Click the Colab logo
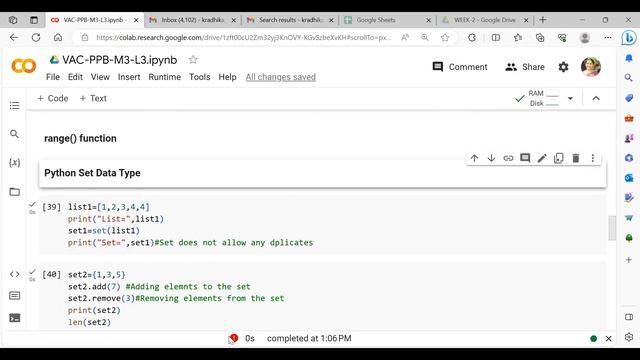Viewport: 640px width, 360px height. [24, 66]
